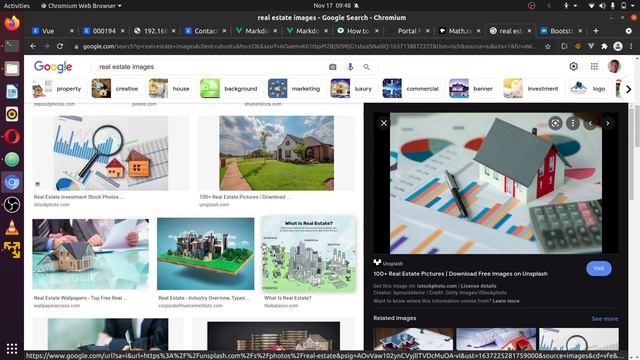Image resolution: width=640 pixels, height=360 pixels.
Task: Show the previous image in the preview
Action: point(590,123)
